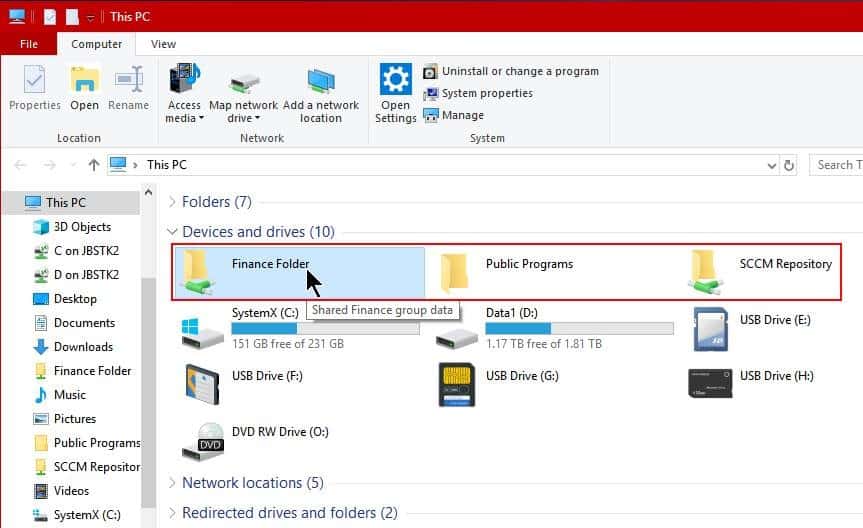Select the USB Drive (G:) memory card
Screen dimensions: 863x528
(457, 384)
